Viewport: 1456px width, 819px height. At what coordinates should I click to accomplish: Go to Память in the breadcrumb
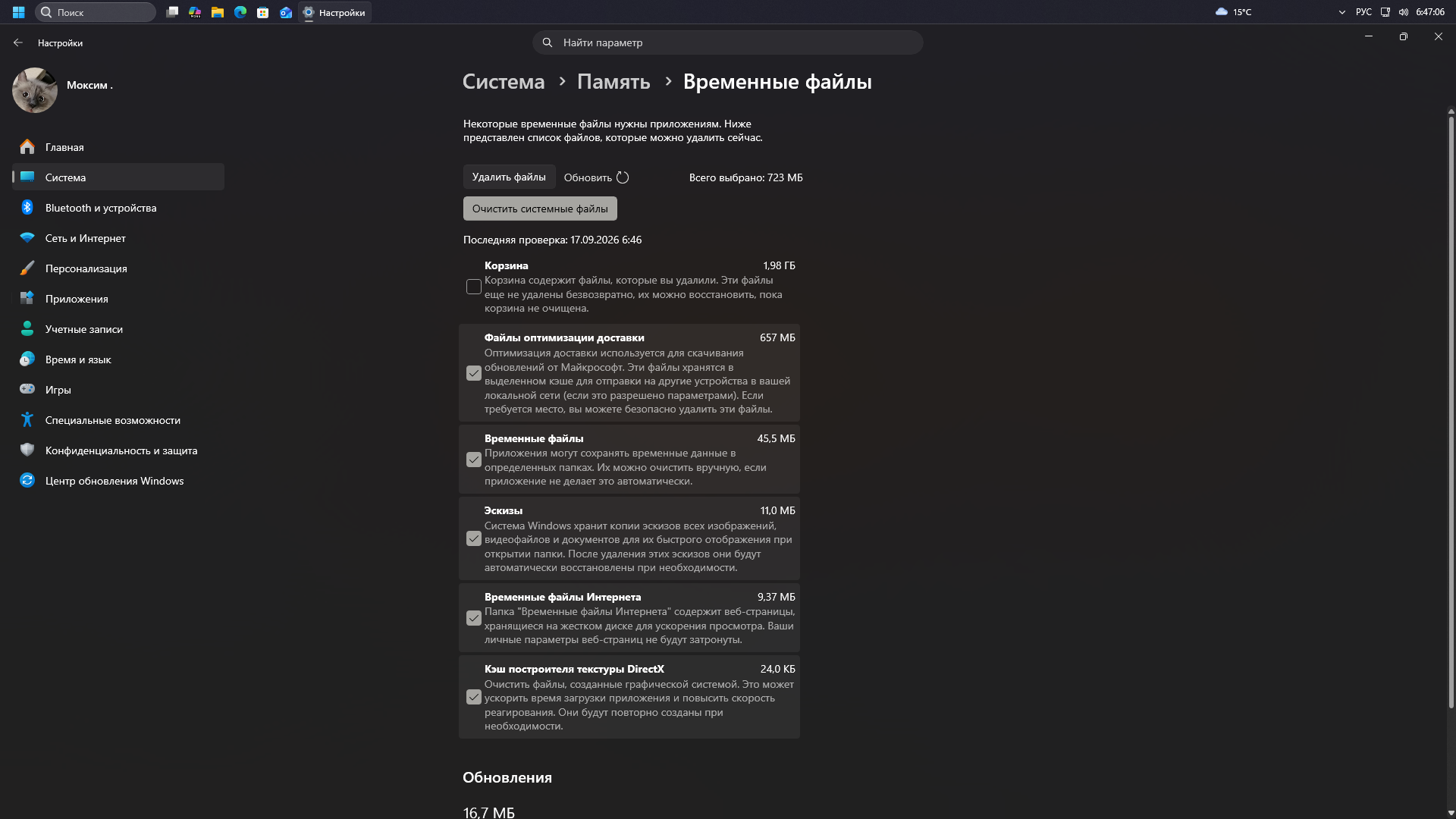(x=613, y=82)
